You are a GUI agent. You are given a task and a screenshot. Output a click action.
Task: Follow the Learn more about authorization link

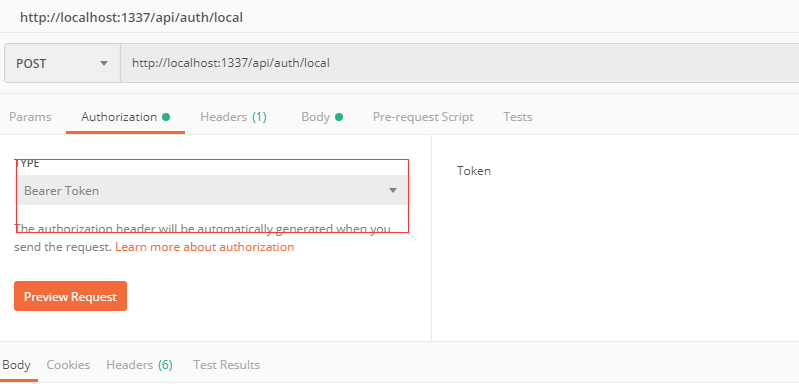pyautogui.click(x=204, y=247)
